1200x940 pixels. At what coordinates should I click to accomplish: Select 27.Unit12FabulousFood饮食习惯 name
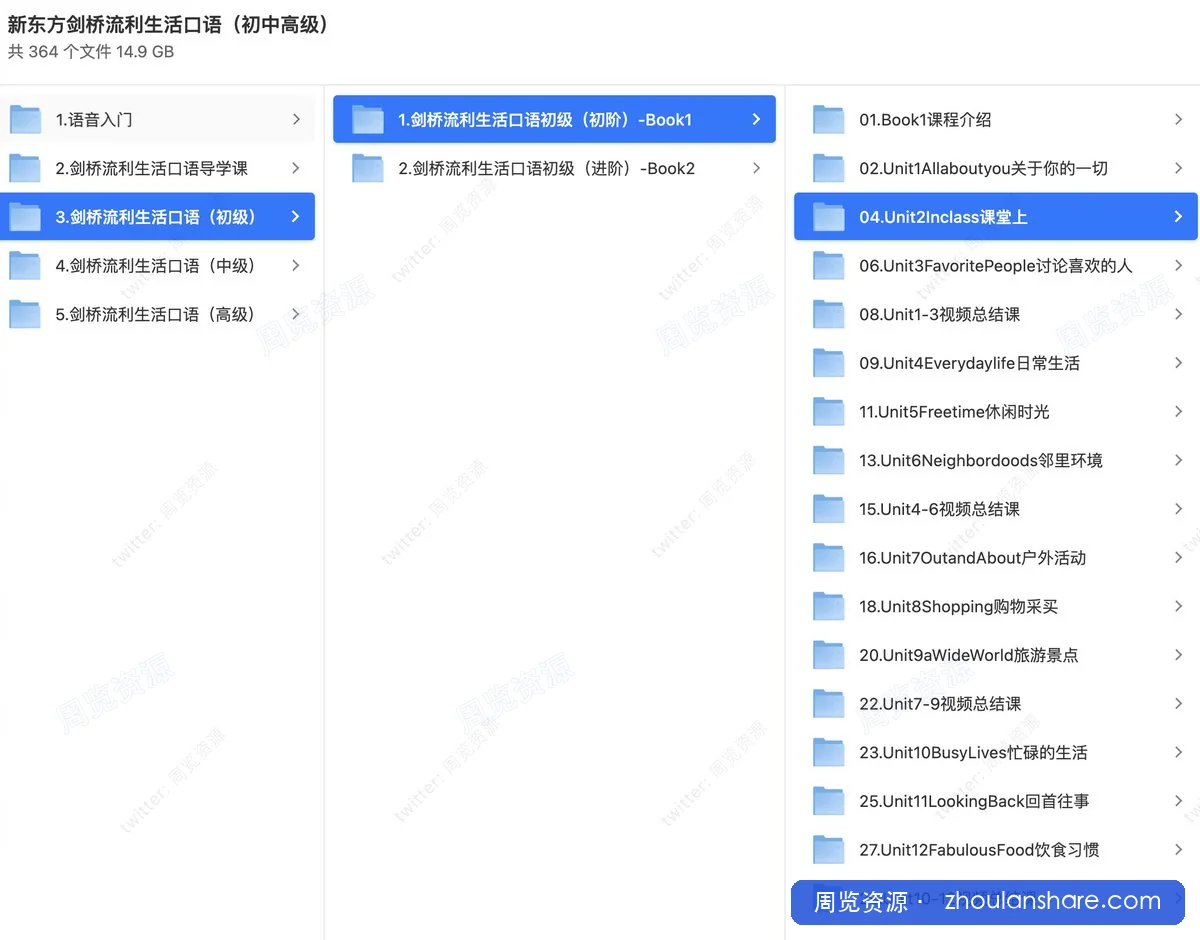(979, 850)
